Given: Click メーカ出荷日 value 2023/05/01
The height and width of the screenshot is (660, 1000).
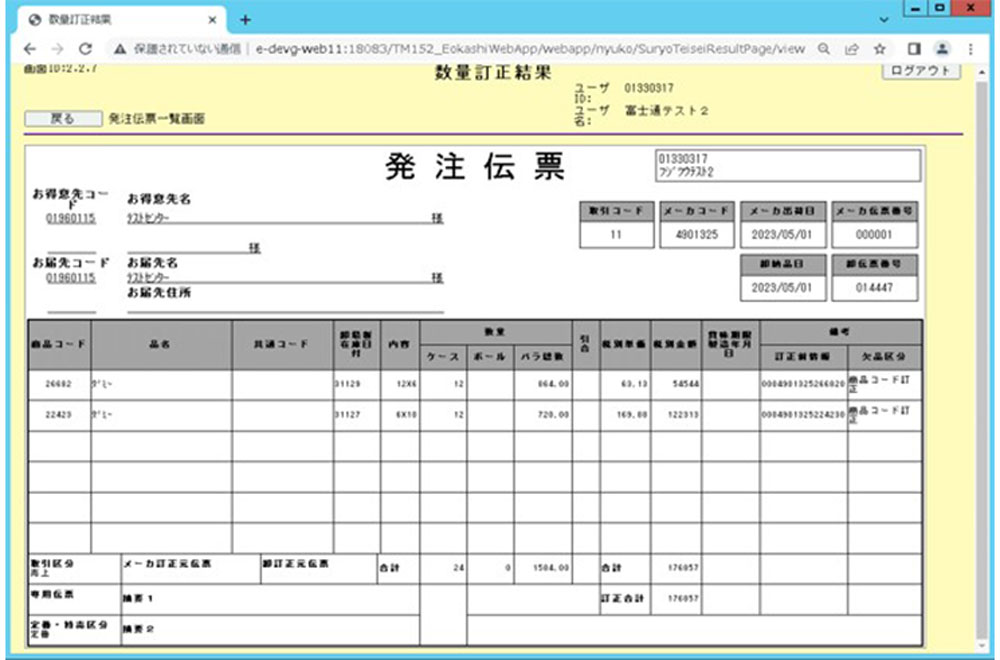Looking at the screenshot, I should tap(782, 235).
